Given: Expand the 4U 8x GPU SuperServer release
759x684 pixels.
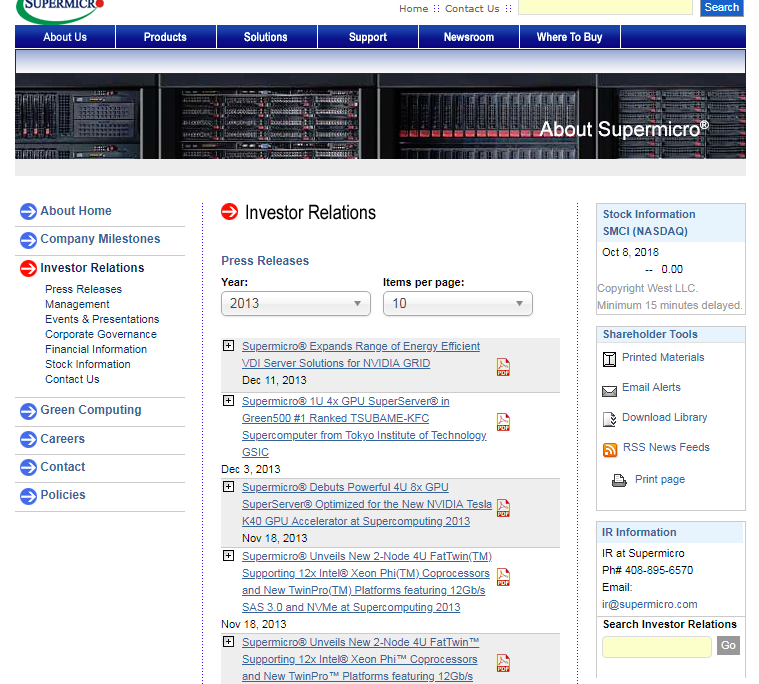Looking at the screenshot, I should click(228, 486).
